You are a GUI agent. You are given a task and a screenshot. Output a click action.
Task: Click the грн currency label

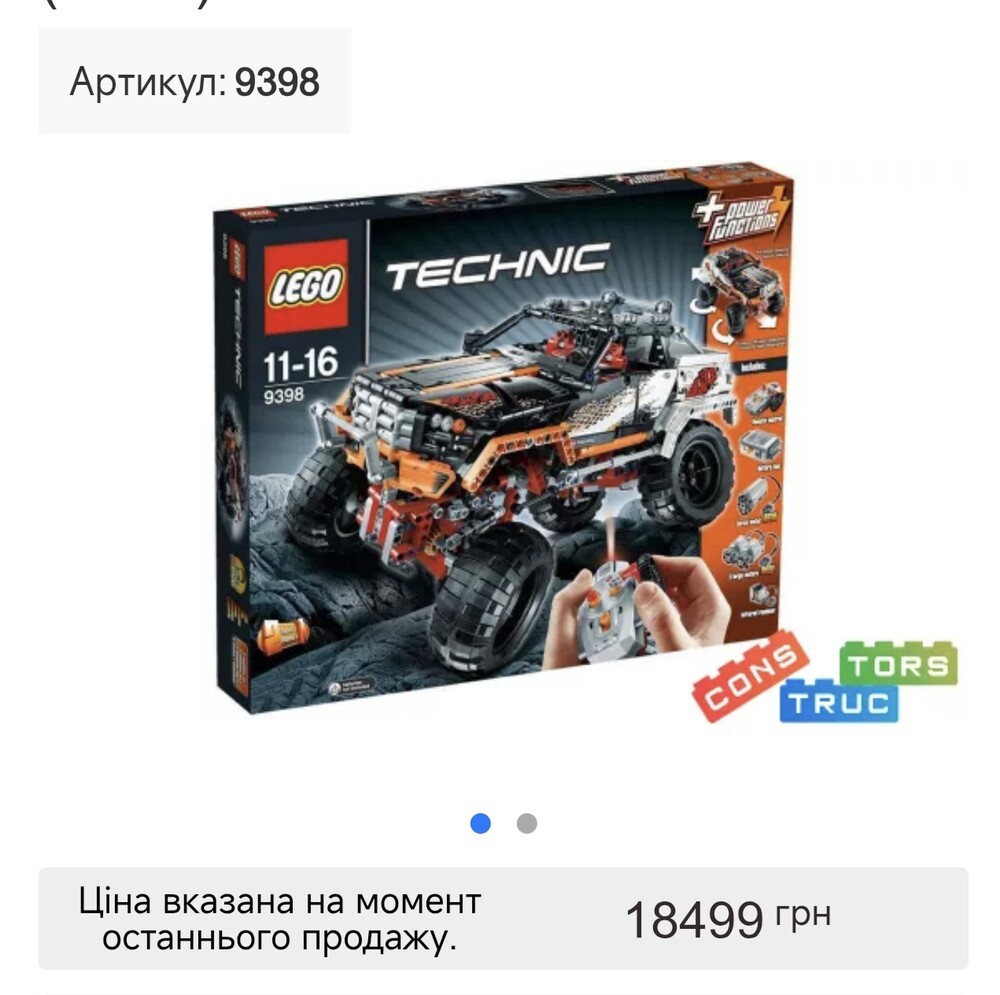pos(803,915)
